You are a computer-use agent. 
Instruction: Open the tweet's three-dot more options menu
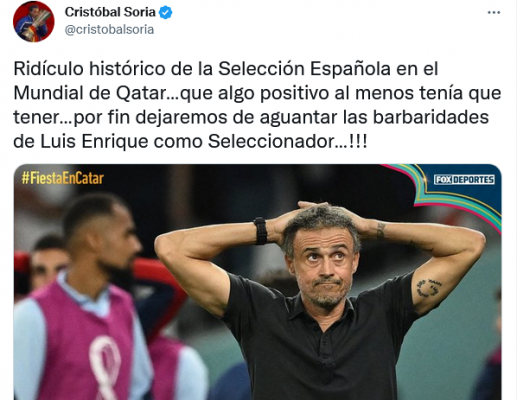(x=494, y=12)
